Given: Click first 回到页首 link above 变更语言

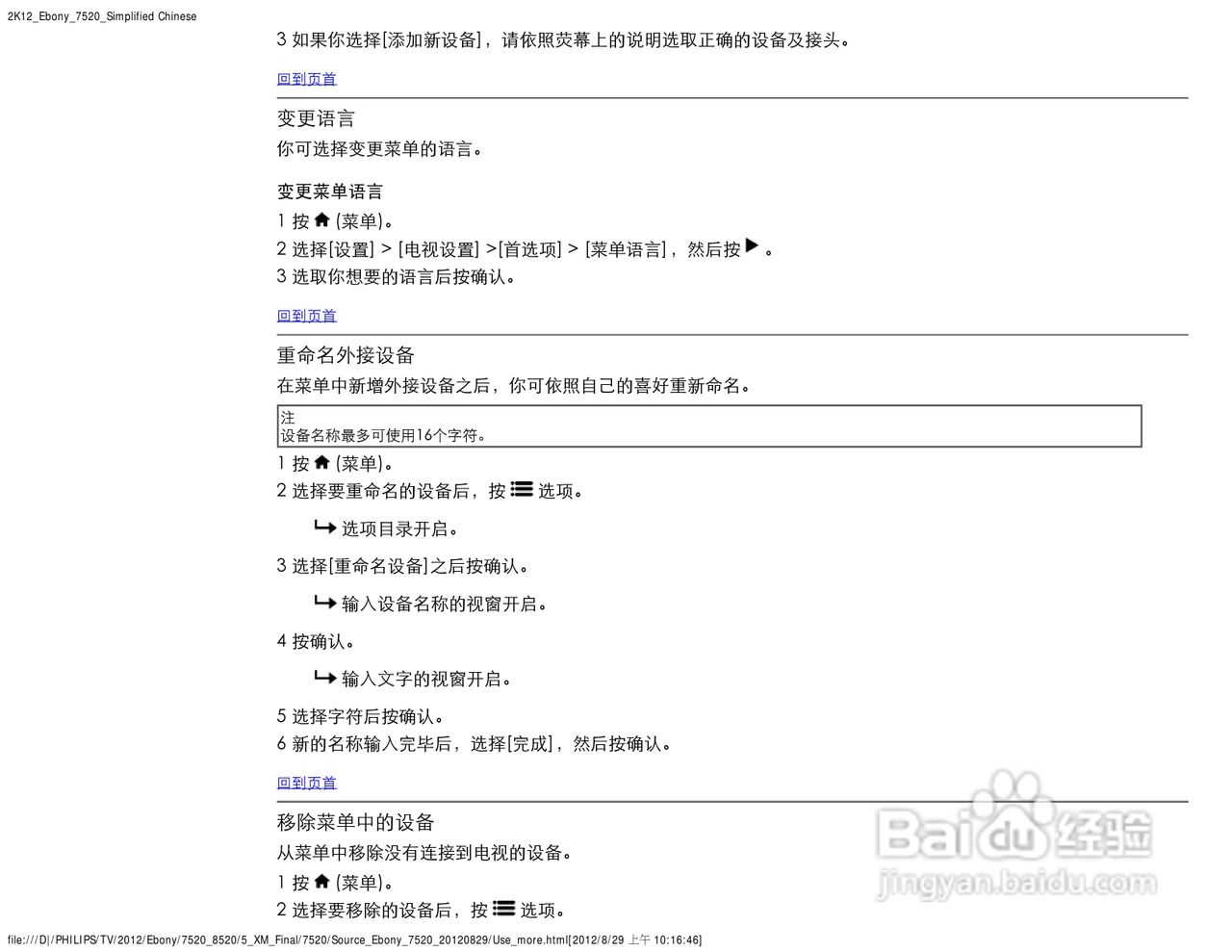Looking at the screenshot, I should click(307, 79).
